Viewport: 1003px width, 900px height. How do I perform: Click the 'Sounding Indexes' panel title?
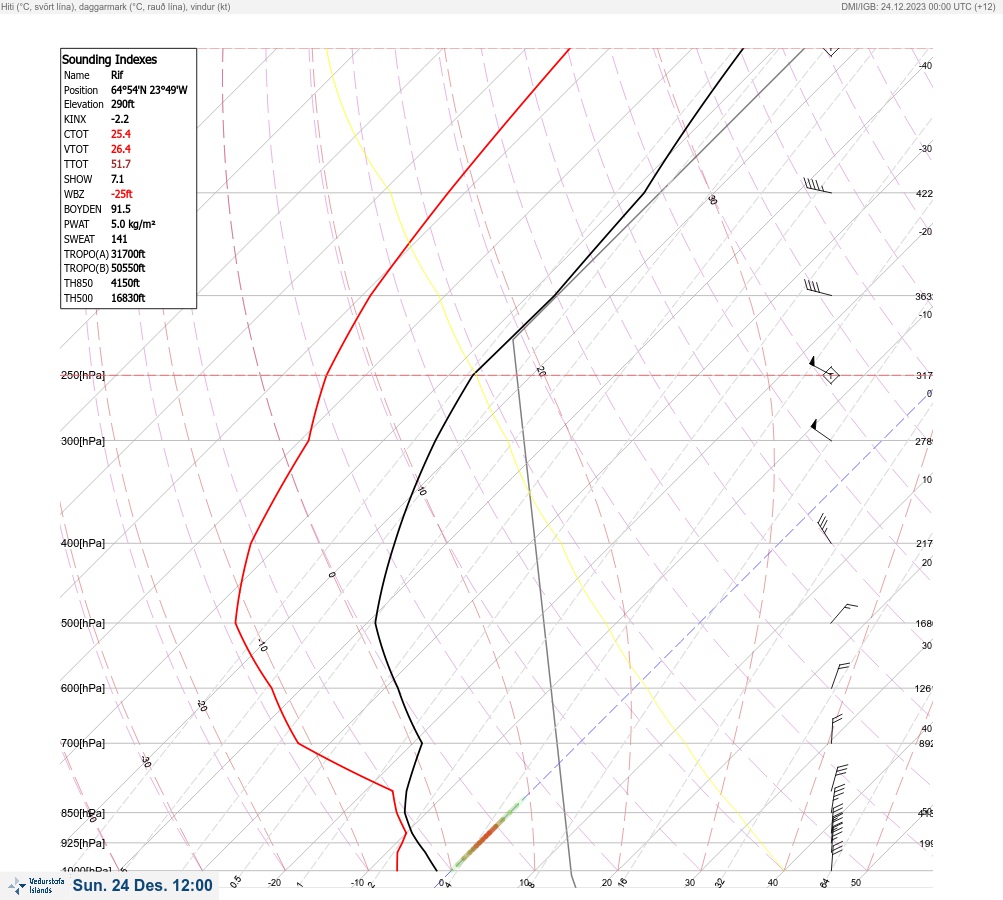click(109, 59)
